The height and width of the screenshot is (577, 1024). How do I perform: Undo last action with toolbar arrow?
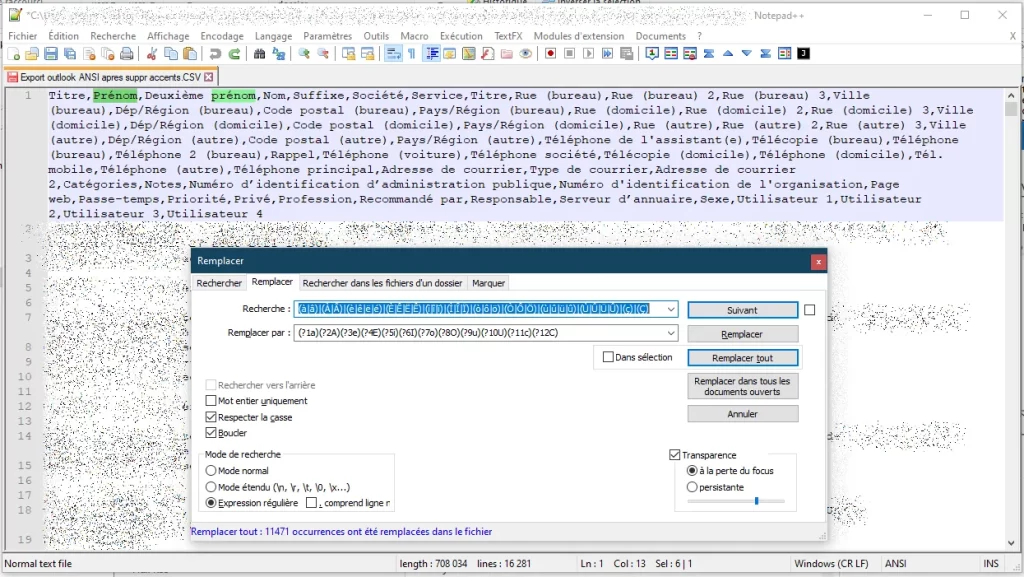pos(215,54)
